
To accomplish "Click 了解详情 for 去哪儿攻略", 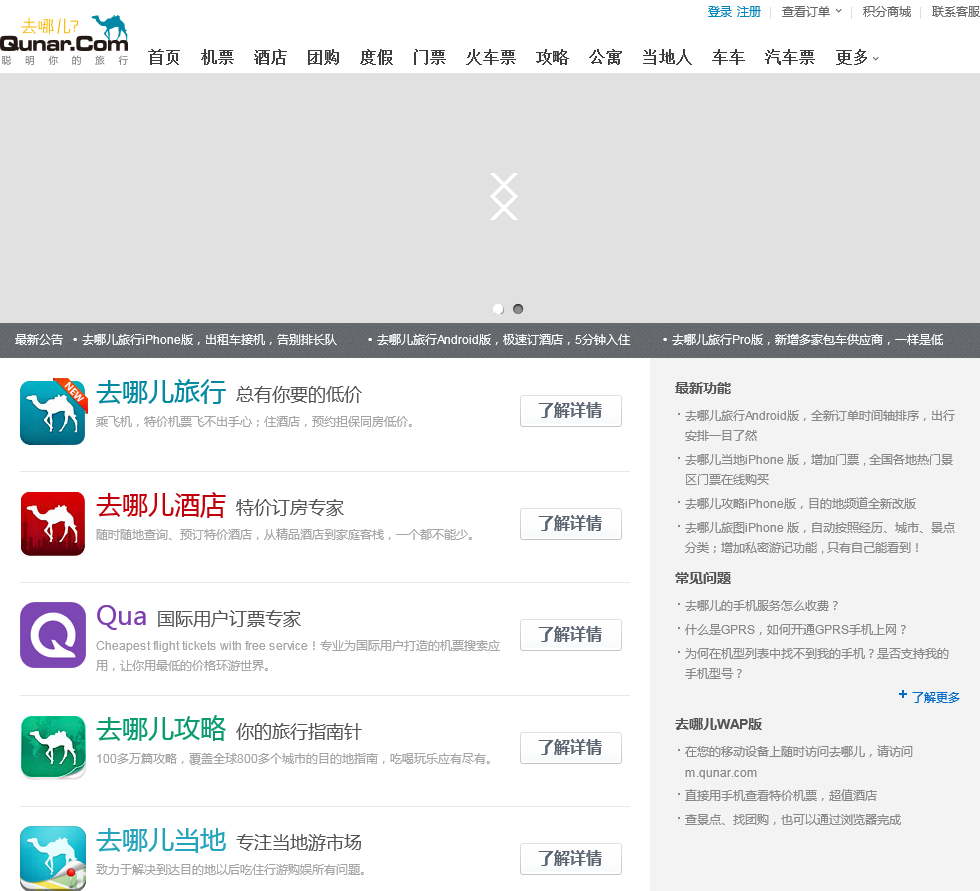I will point(571,747).
